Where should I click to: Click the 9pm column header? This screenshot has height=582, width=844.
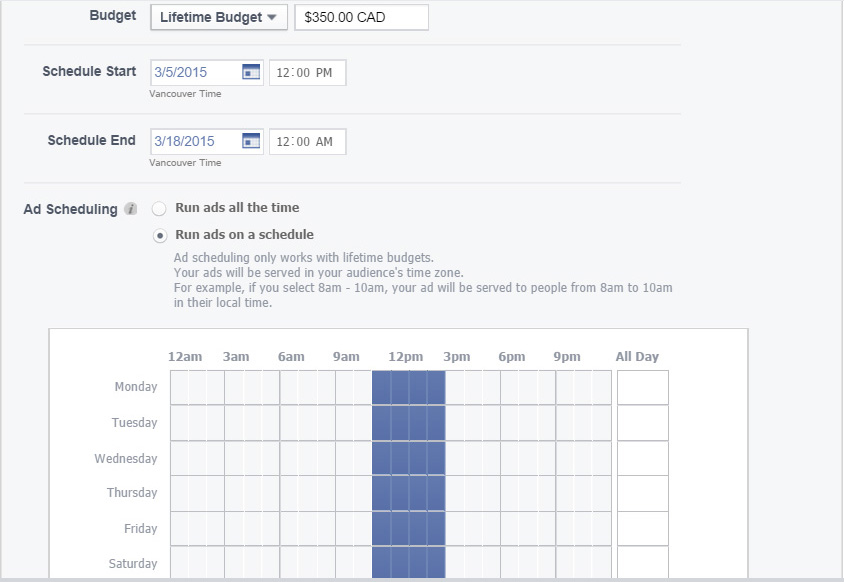click(567, 356)
